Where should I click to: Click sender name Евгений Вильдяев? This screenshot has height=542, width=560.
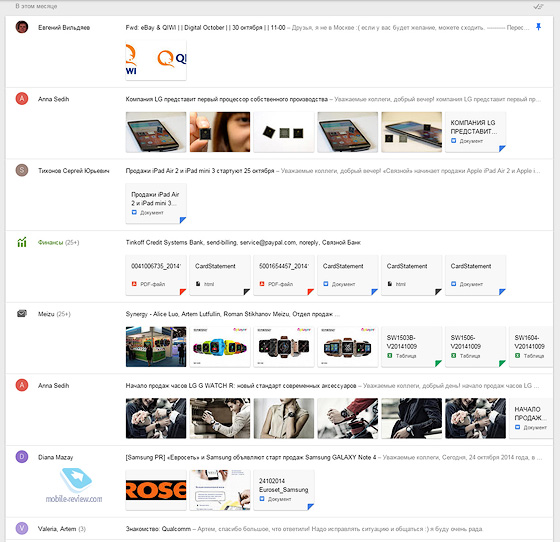64,27
